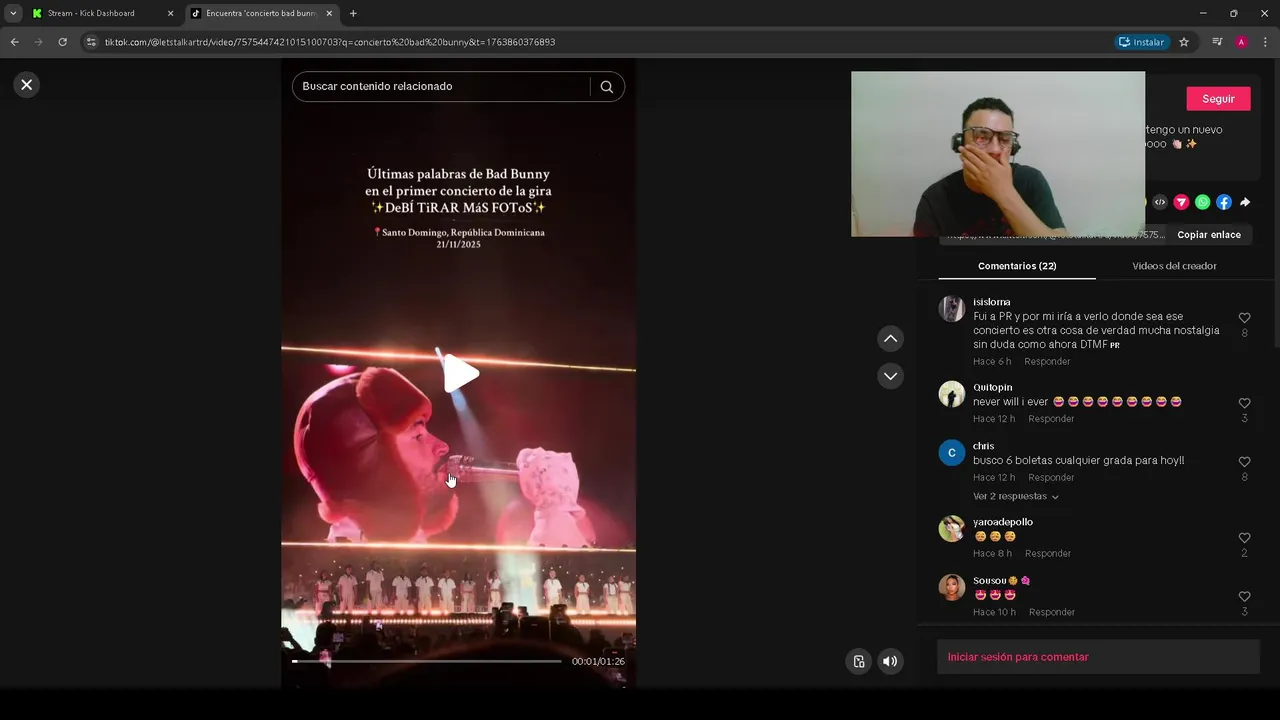Go back in browser history

click(14, 42)
